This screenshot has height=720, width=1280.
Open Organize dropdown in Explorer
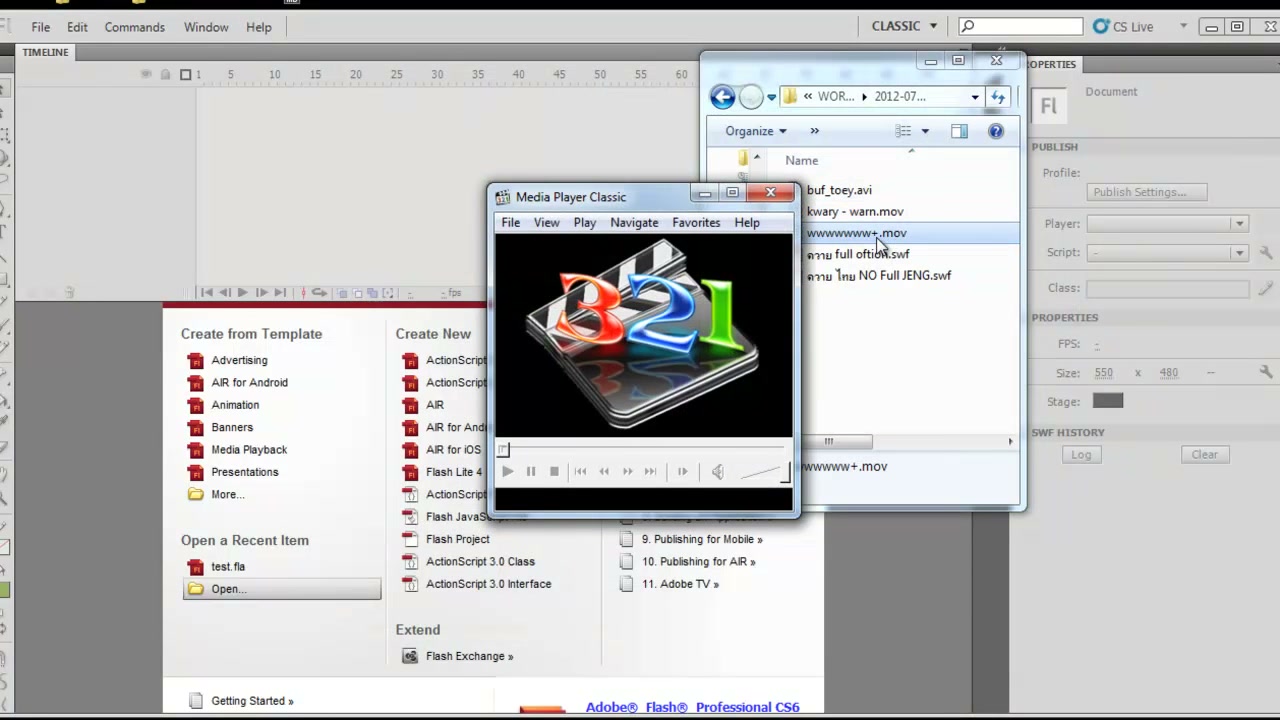(755, 131)
